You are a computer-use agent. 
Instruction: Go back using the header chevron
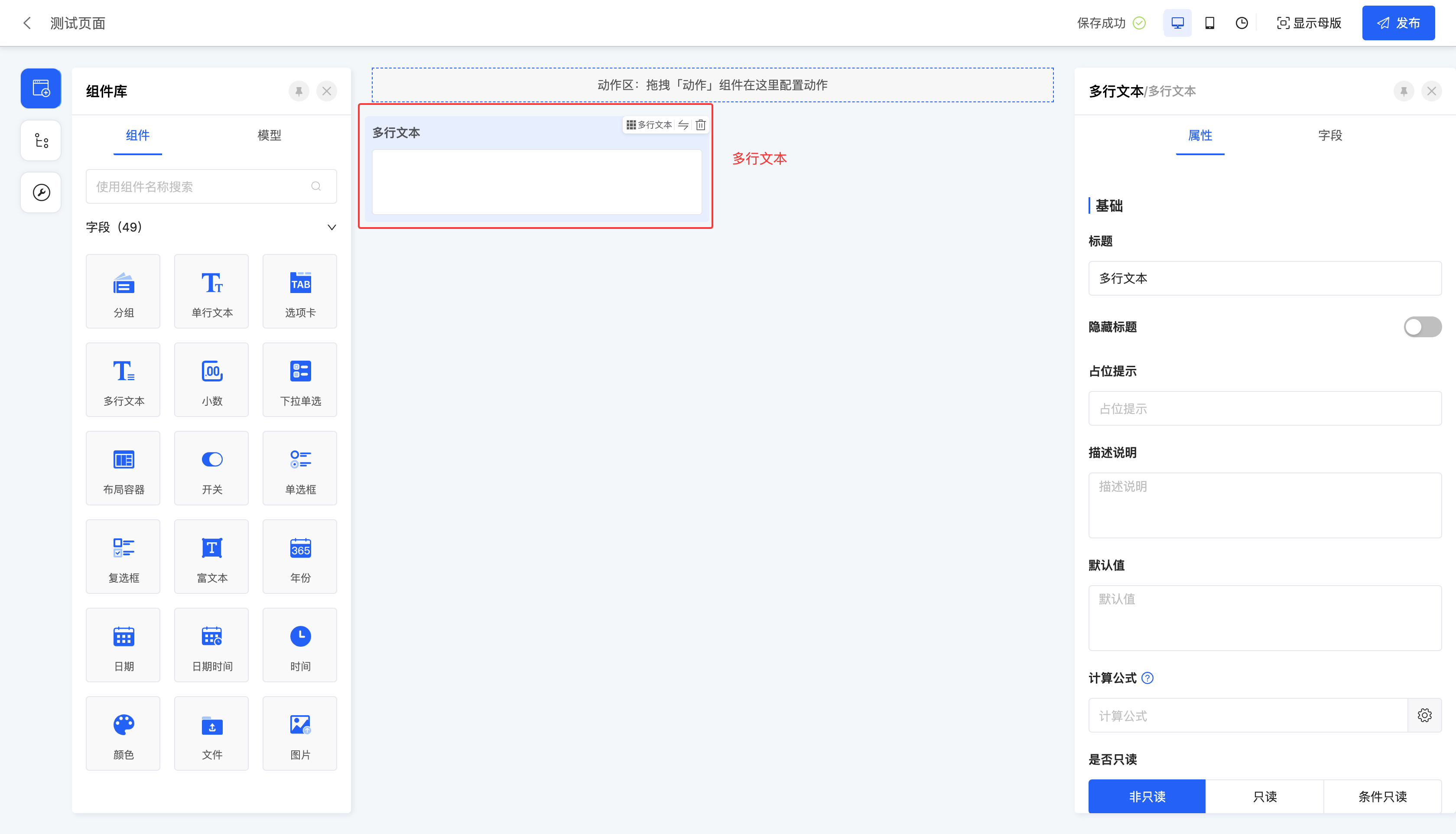pyautogui.click(x=27, y=23)
